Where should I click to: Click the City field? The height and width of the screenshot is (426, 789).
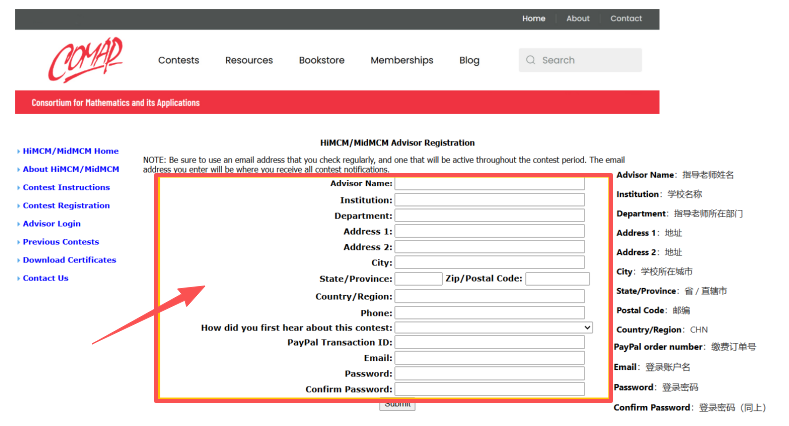click(490, 262)
